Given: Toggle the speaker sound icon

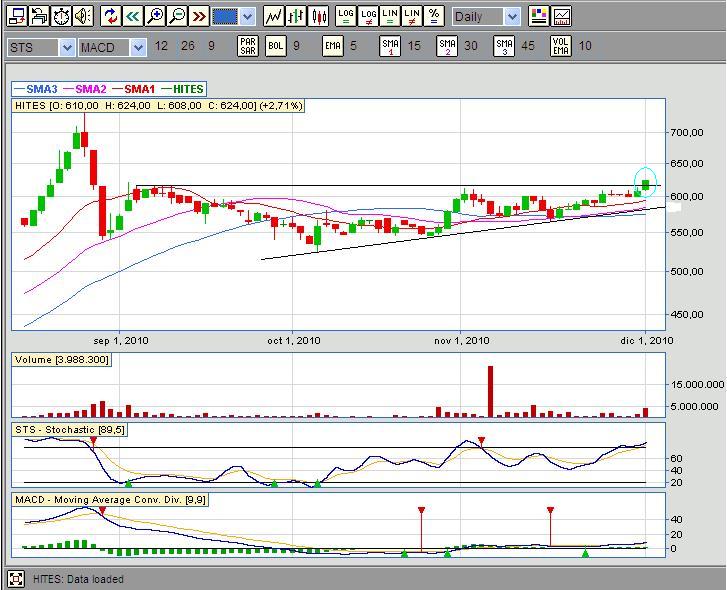Looking at the screenshot, I should tap(84, 17).
